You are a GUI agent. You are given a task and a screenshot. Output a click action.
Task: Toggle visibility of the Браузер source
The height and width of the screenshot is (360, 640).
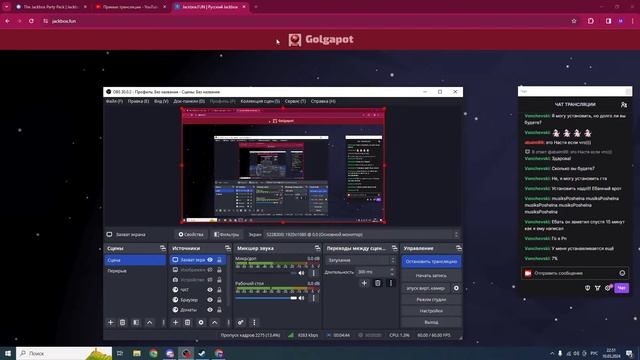tap(210, 300)
